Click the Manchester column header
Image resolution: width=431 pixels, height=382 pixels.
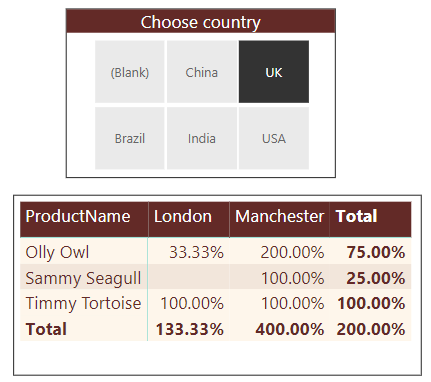(280, 219)
